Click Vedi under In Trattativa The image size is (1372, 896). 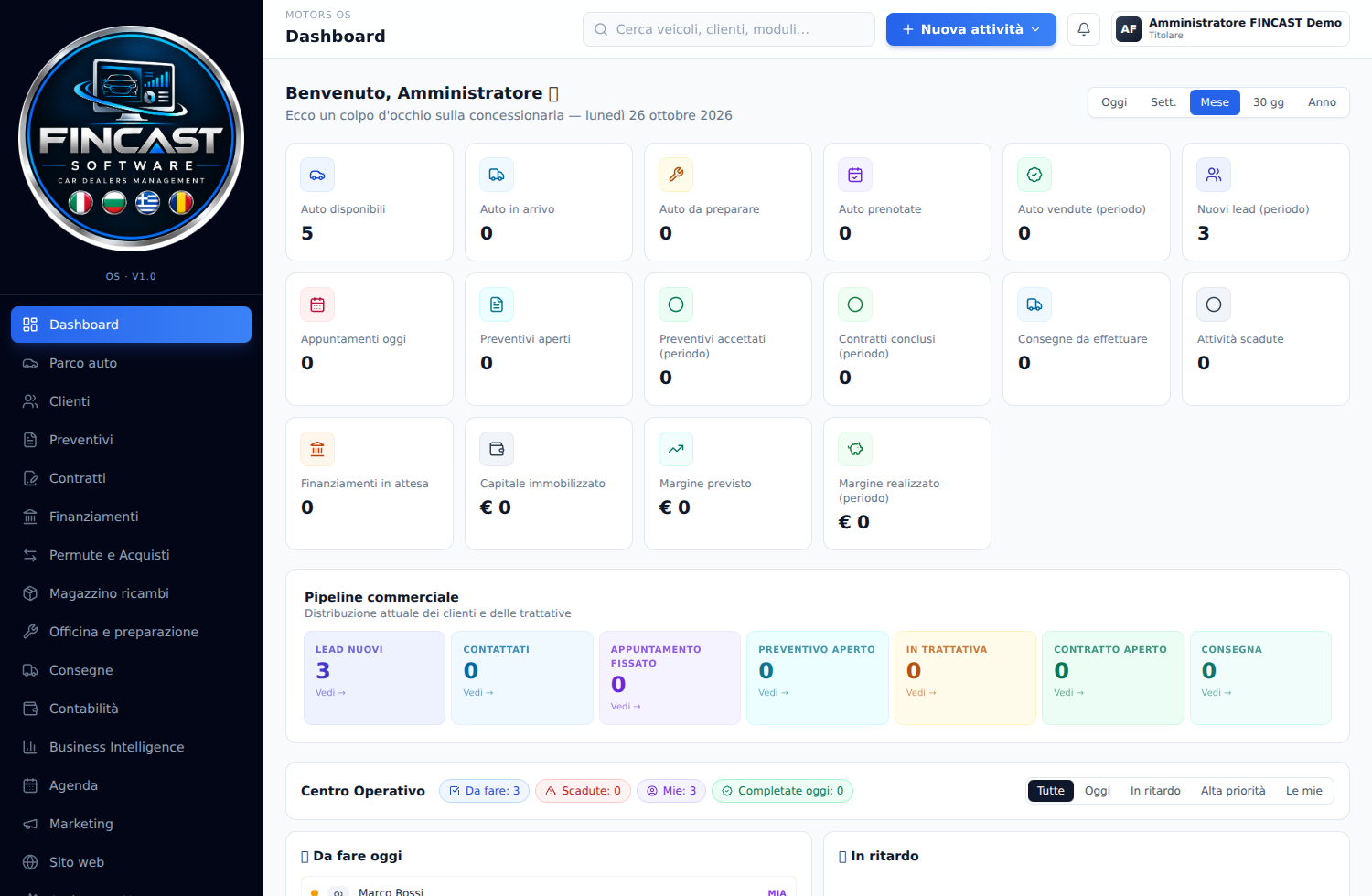tap(921, 693)
